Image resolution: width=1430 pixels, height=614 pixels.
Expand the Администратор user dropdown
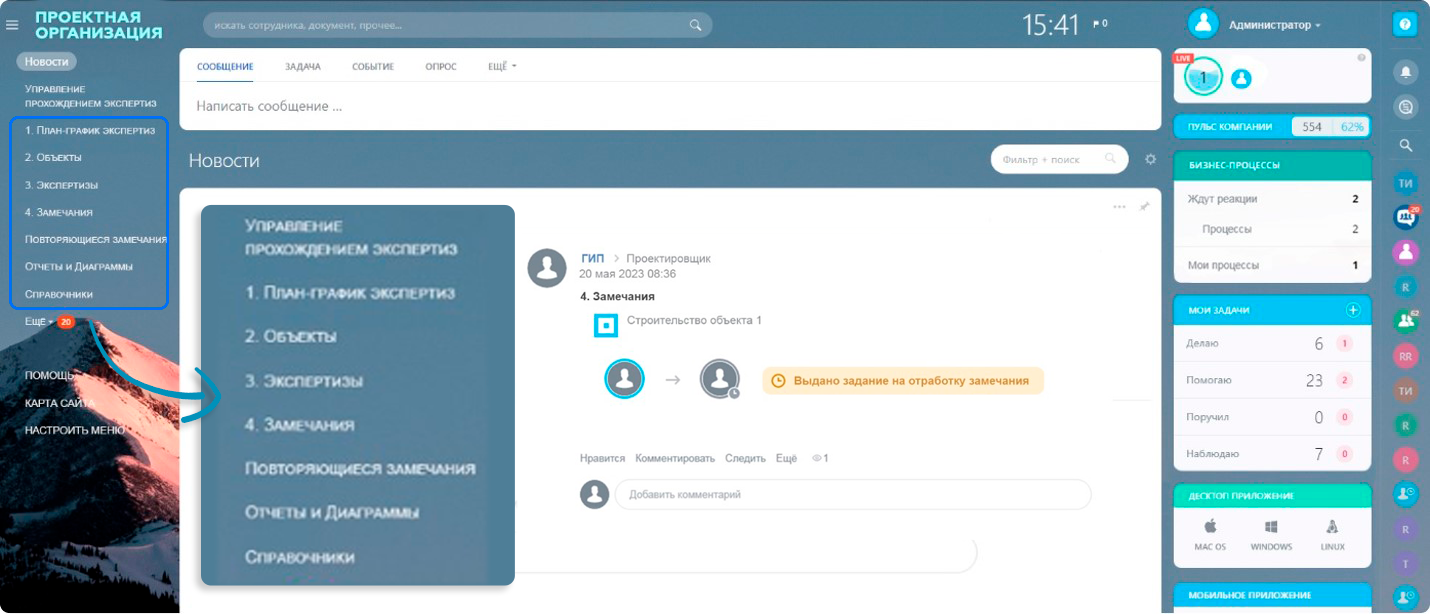(x=1275, y=25)
